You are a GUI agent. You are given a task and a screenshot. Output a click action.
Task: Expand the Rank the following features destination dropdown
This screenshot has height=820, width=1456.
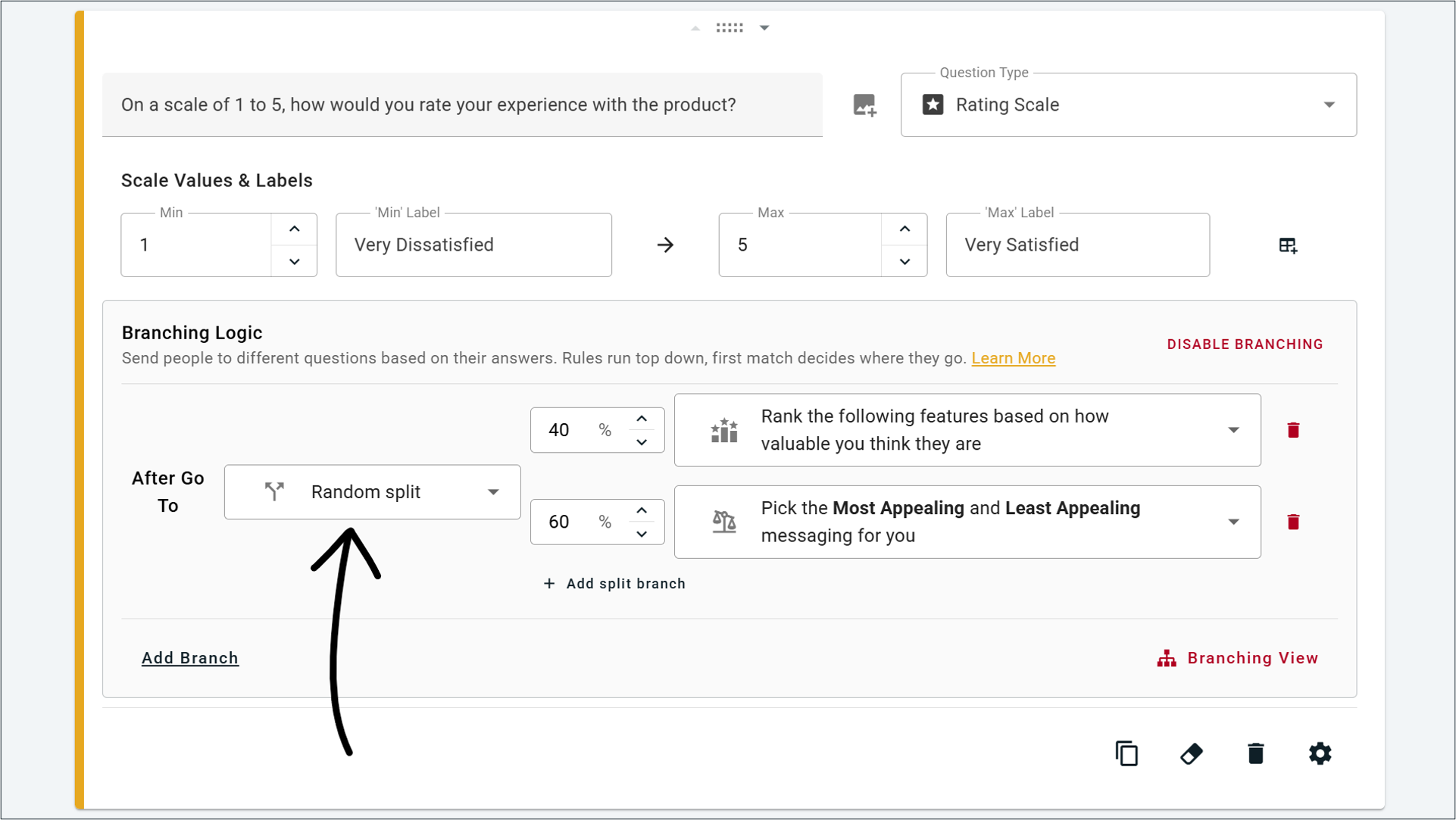coord(1233,430)
